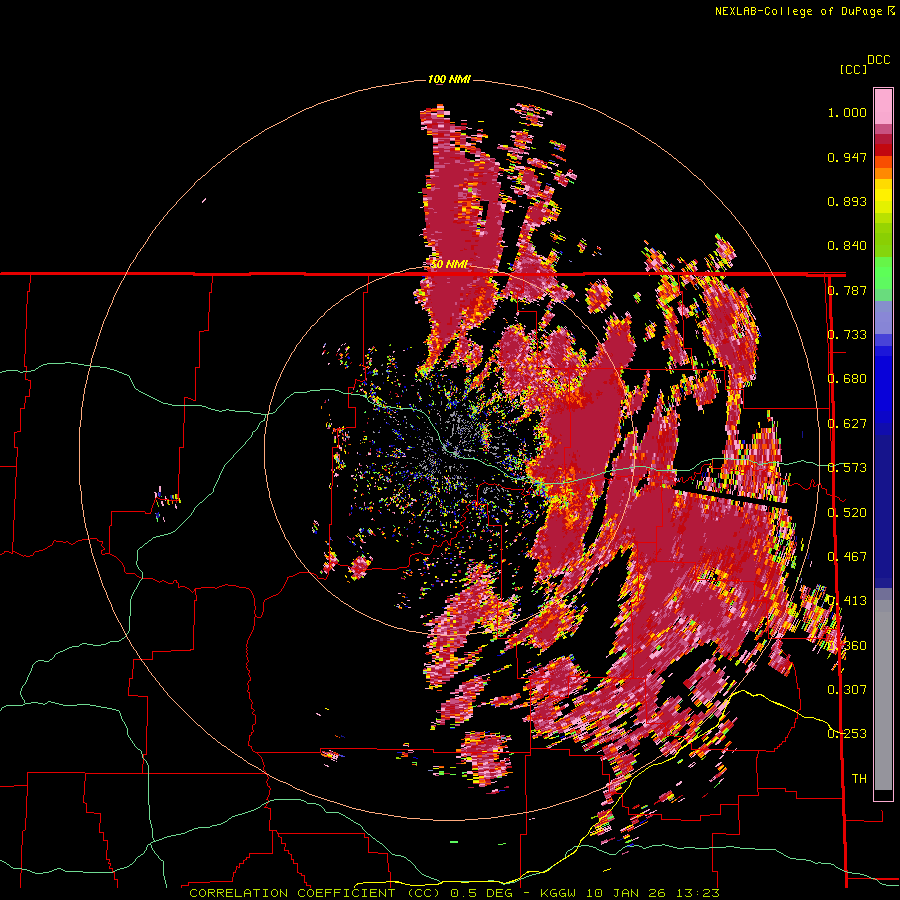The width and height of the screenshot is (900, 900).
Task: Click the 50 NMI range ring label
Action: [x=449, y=264]
